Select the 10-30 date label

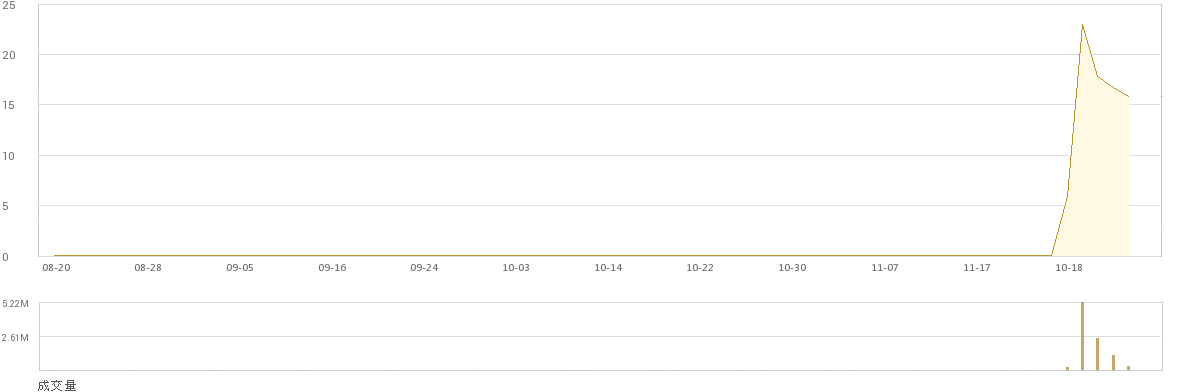click(x=792, y=268)
